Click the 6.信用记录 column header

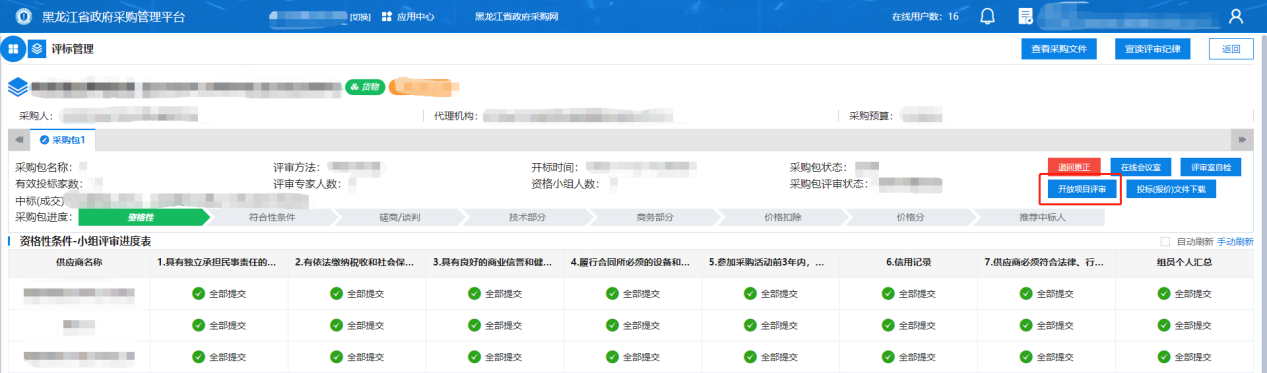[x=909, y=262]
